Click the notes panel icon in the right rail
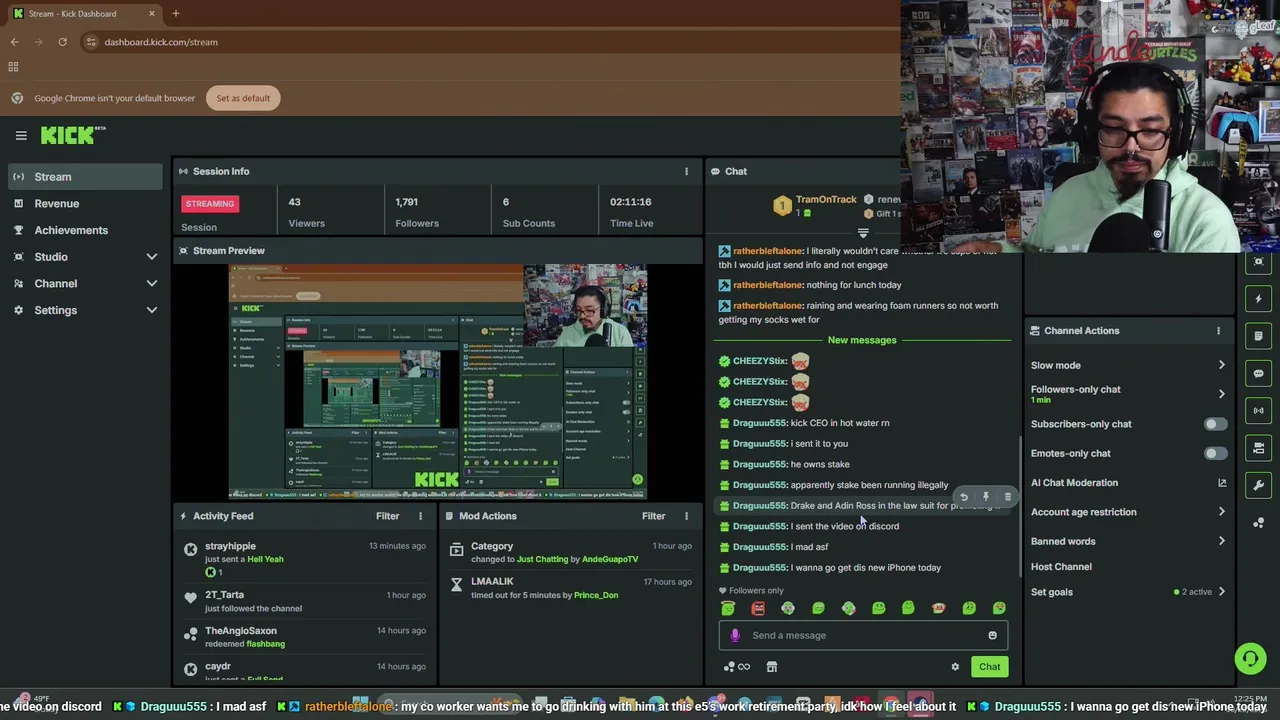The image size is (1280, 720). click(1259, 336)
